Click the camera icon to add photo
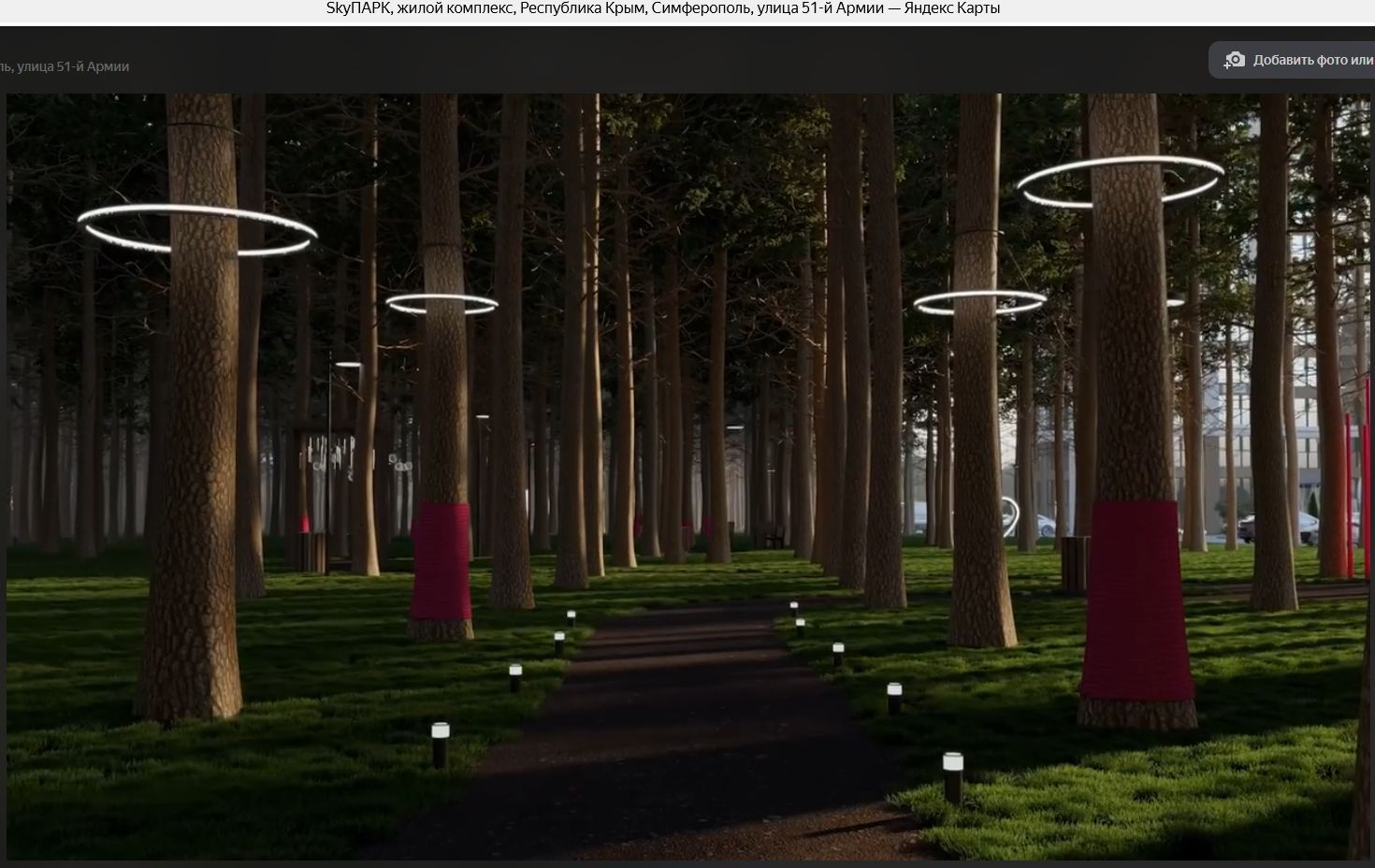Viewport: 1375px width, 868px height. coord(1235,60)
